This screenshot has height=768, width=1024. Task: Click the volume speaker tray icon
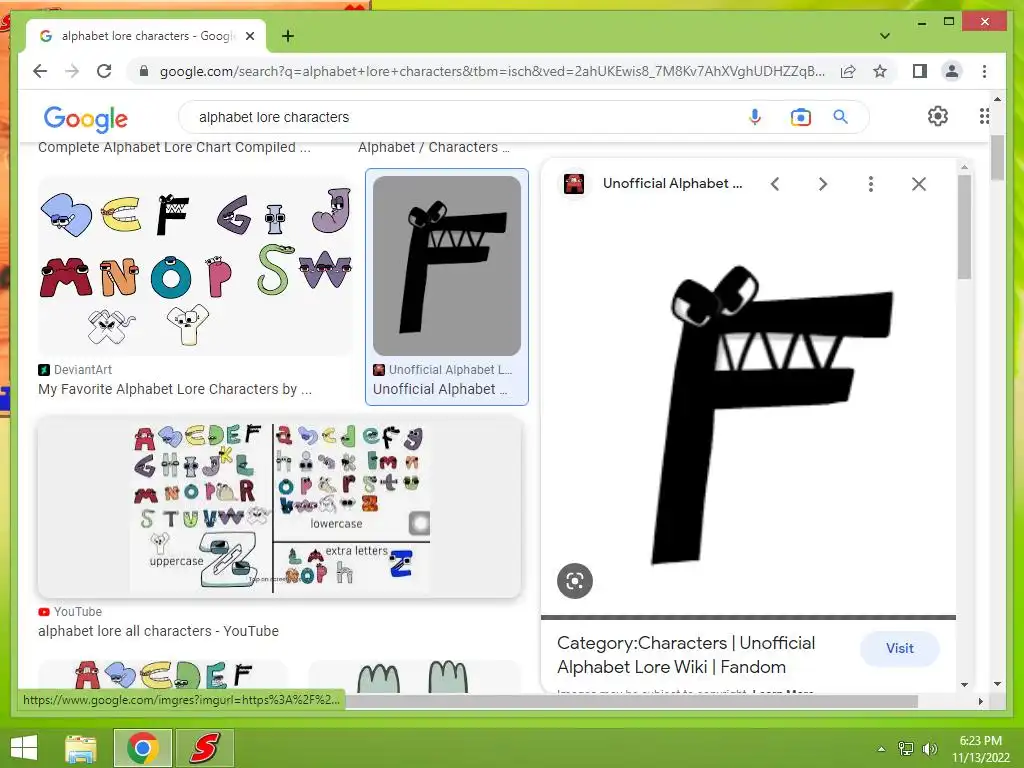click(x=929, y=749)
